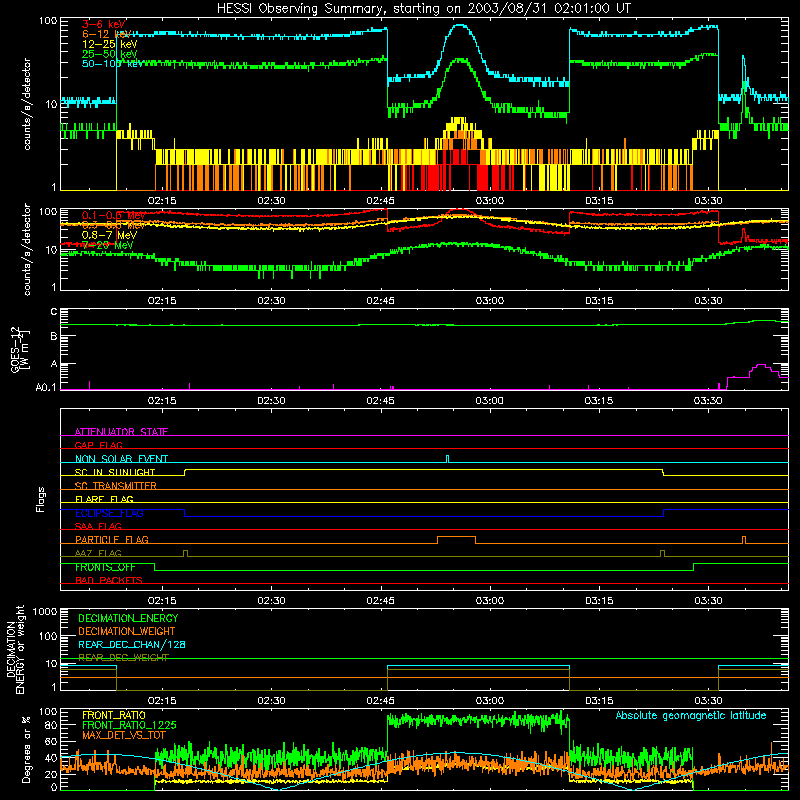Click the 0.8-7 MeV legend label
The height and width of the screenshot is (800, 800).
(x=109, y=235)
